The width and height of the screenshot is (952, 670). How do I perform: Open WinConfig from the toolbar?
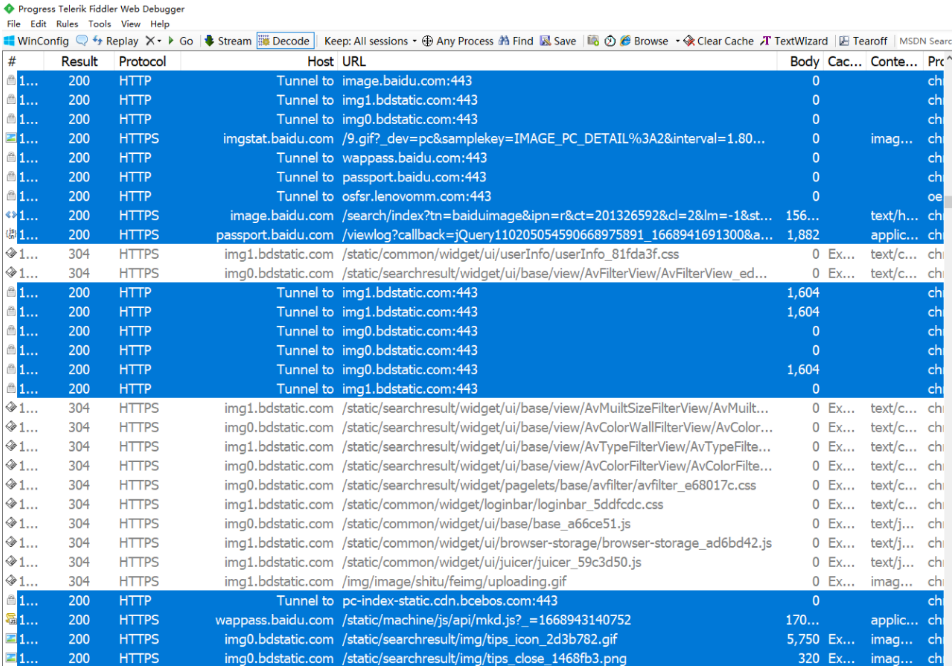tap(36, 41)
